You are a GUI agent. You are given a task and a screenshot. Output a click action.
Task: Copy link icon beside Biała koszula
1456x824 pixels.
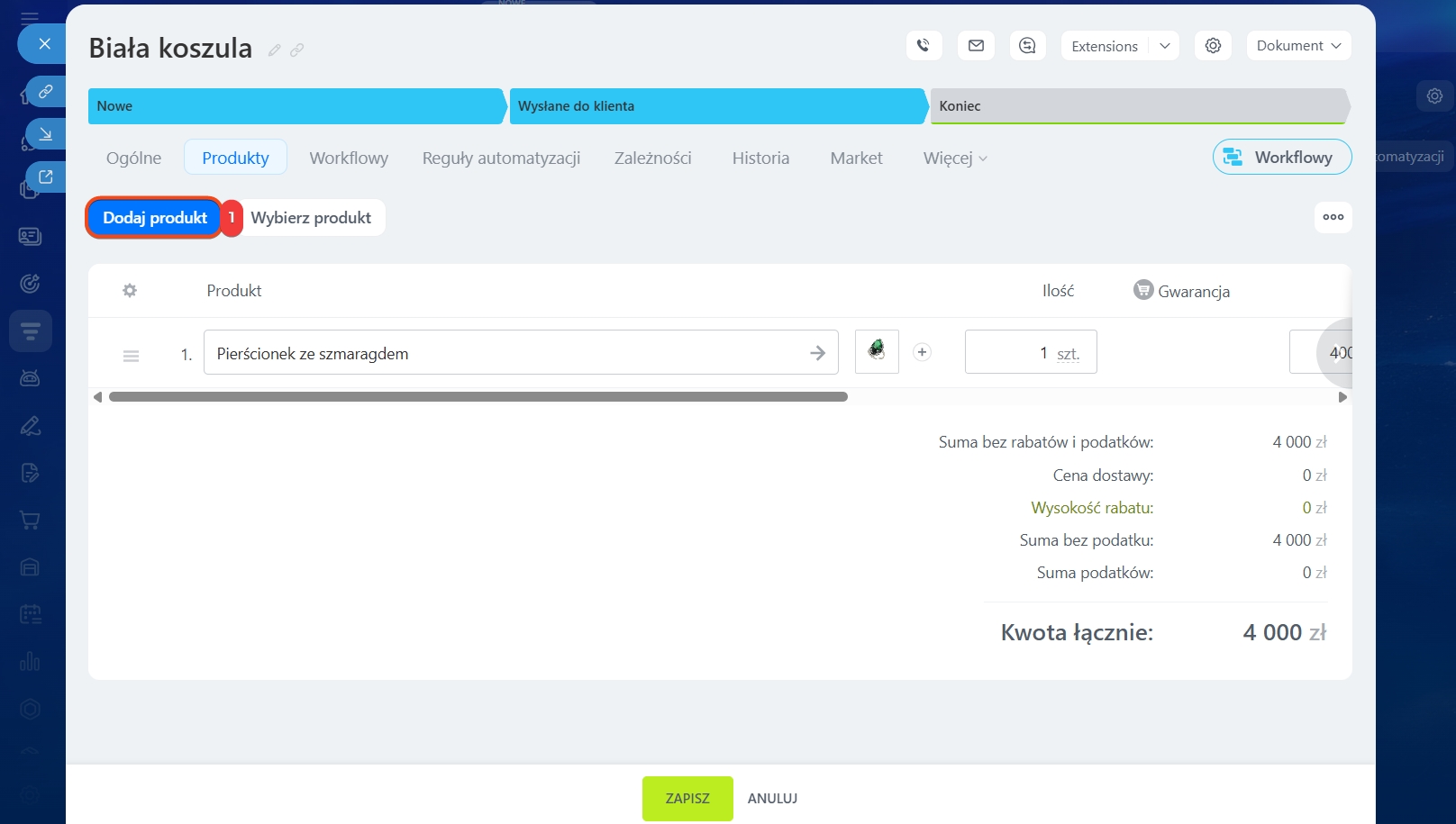pos(296,50)
